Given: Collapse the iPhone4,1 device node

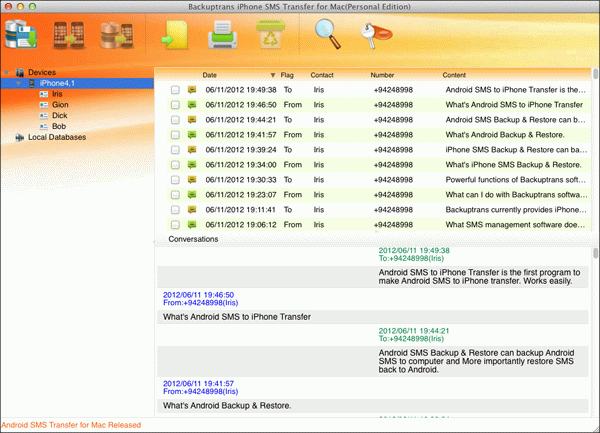Looking at the screenshot, I should click(18, 83).
